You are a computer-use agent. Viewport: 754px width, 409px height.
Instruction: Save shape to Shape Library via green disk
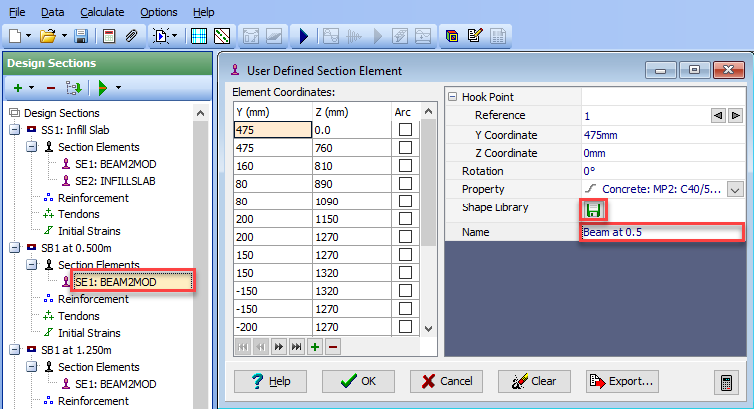click(x=593, y=210)
